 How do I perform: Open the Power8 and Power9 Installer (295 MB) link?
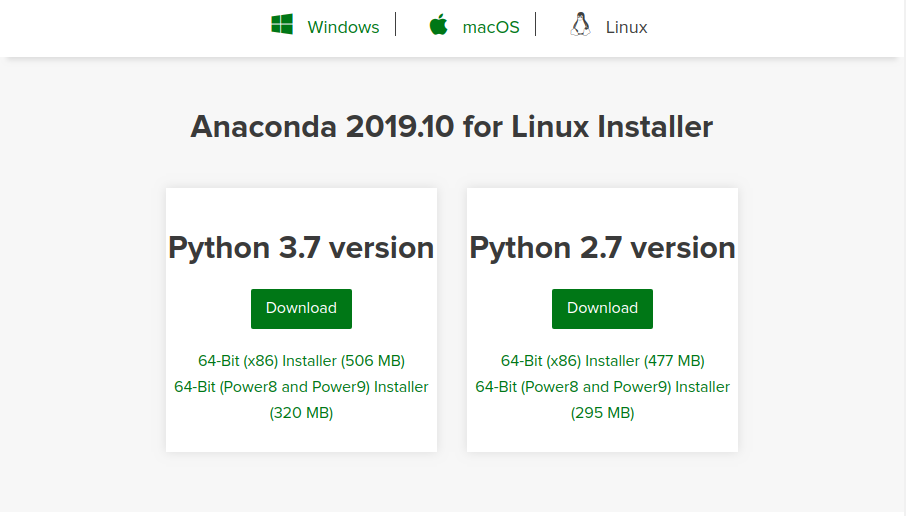click(x=602, y=400)
